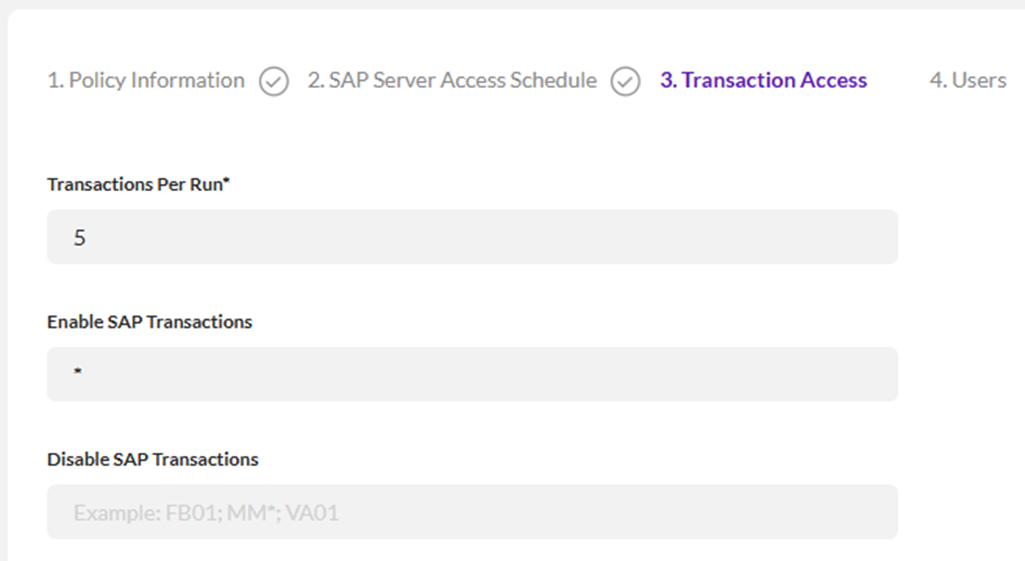Click the Enable SAP Transactions label
Screen dimensions: 1025x561
coord(149,322)
